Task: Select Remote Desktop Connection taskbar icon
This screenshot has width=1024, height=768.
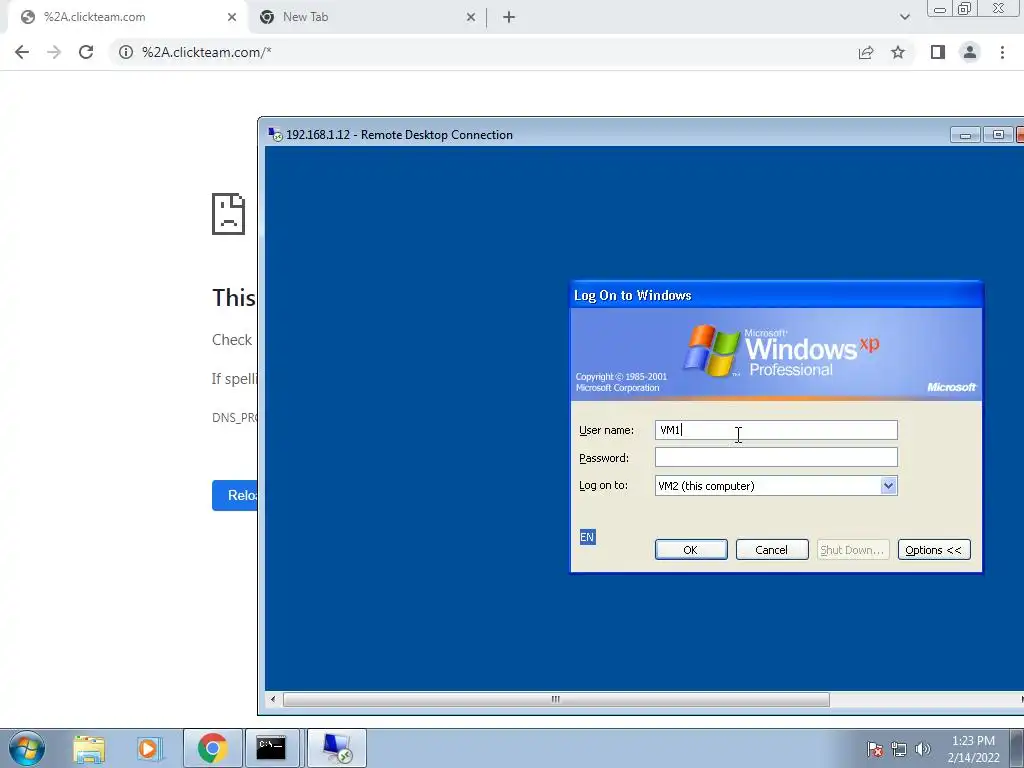Action: [x=337, y=748]
